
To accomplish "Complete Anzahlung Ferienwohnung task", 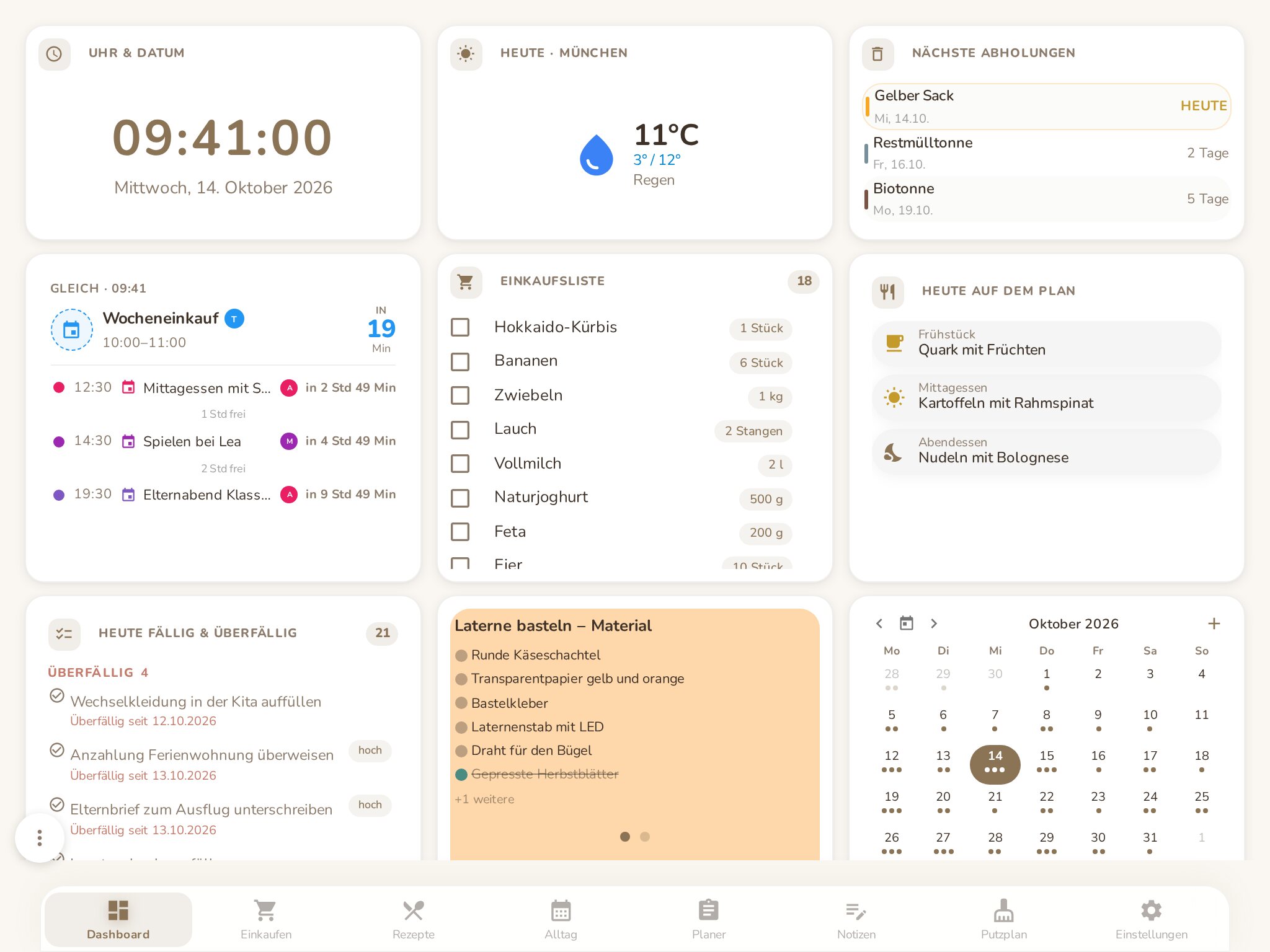I will coord(57,751).
